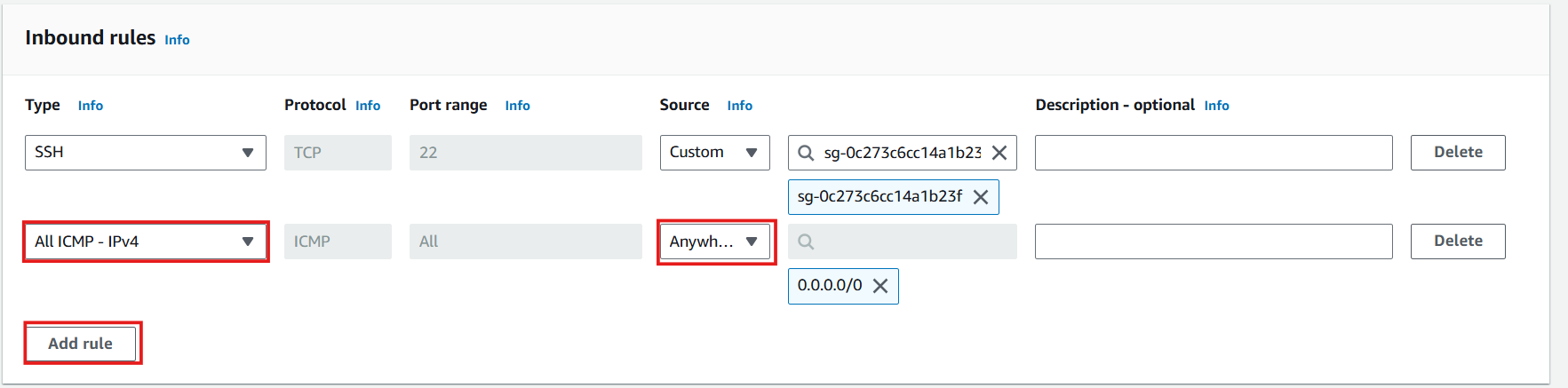
Task: Clear the sg-0c273c6cc14a1b23 search field X
Action: [999, 153]
